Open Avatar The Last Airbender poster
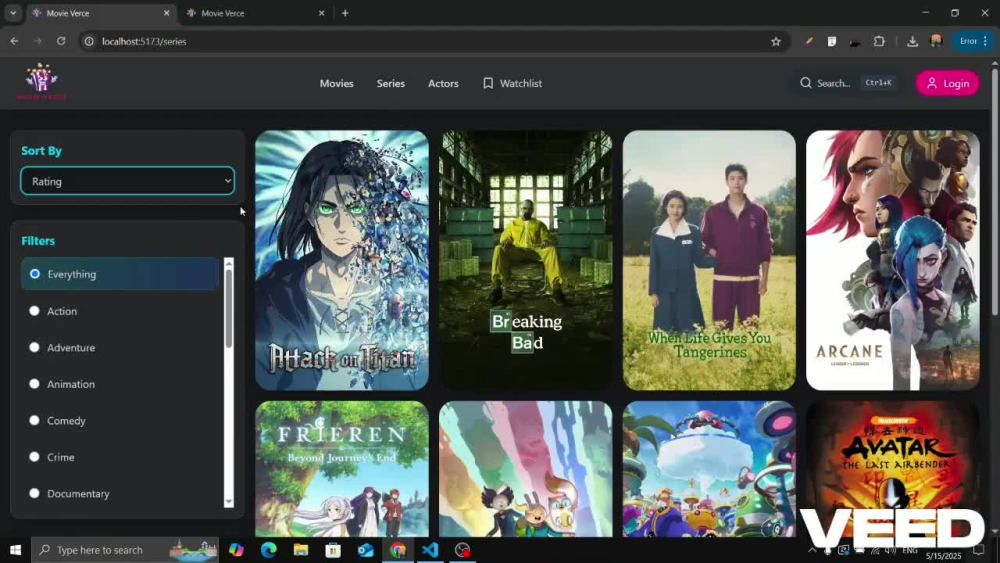This screenshot has height=563, width=1000. [x=893, y=469]
